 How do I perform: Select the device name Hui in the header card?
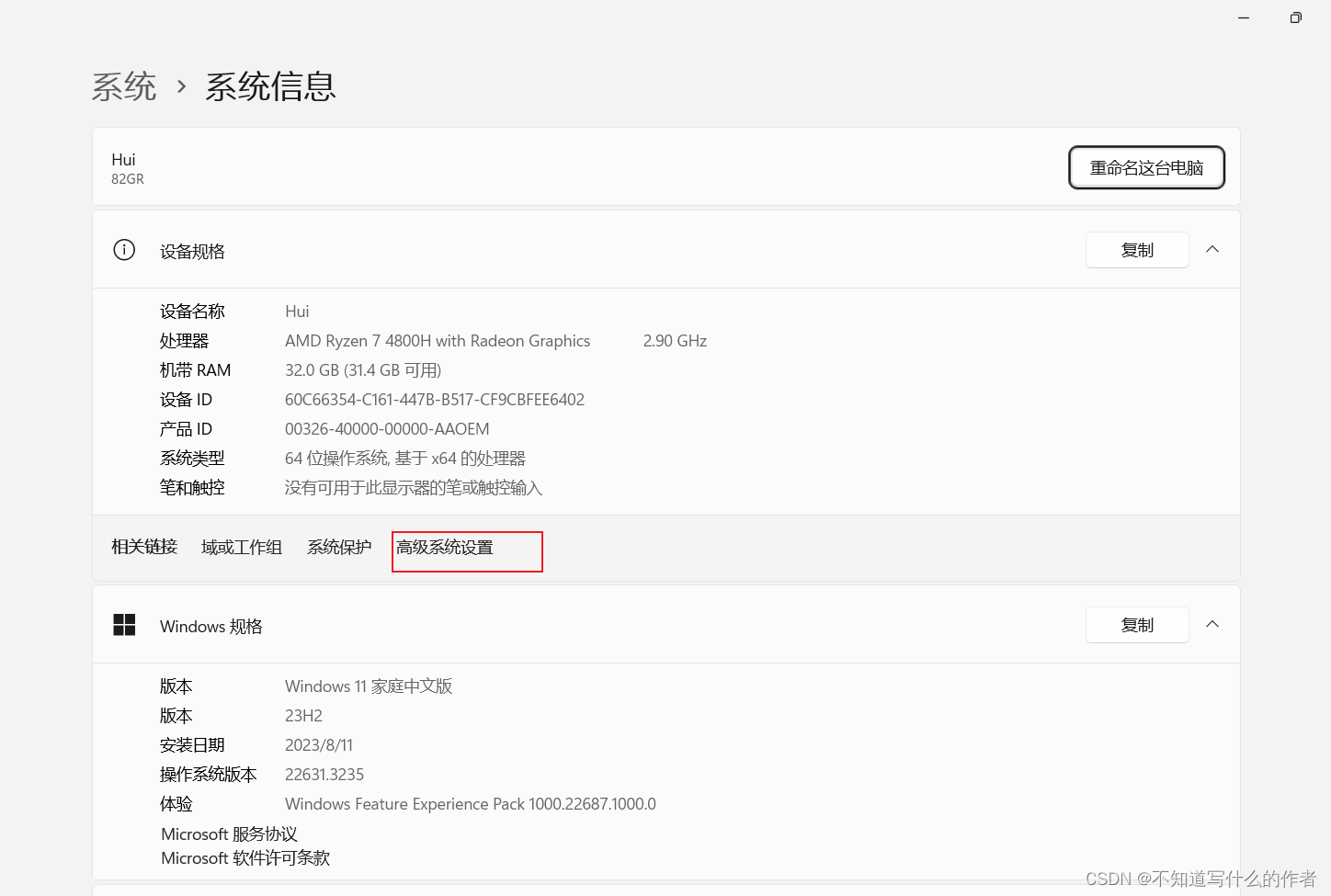123,160
